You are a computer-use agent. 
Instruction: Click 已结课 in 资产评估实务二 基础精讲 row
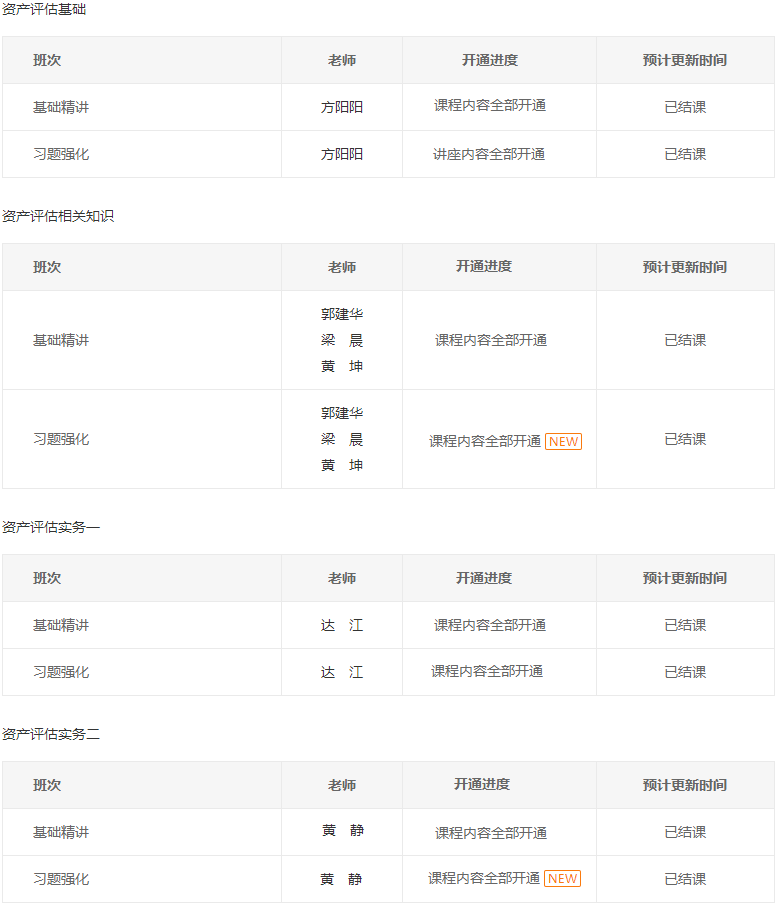685,832
